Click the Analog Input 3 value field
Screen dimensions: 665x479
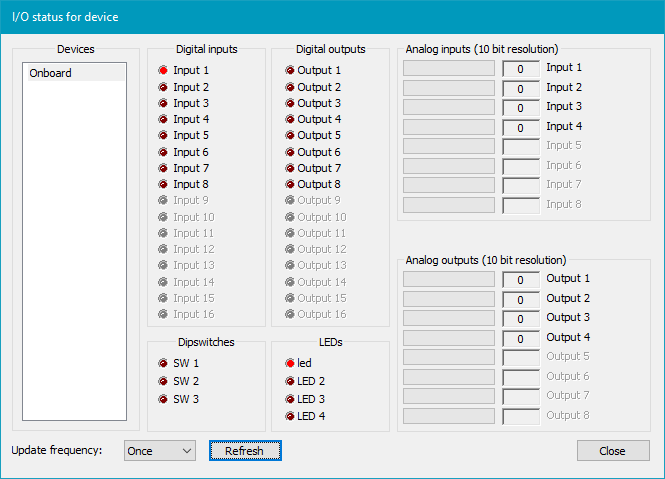[521, 108]
